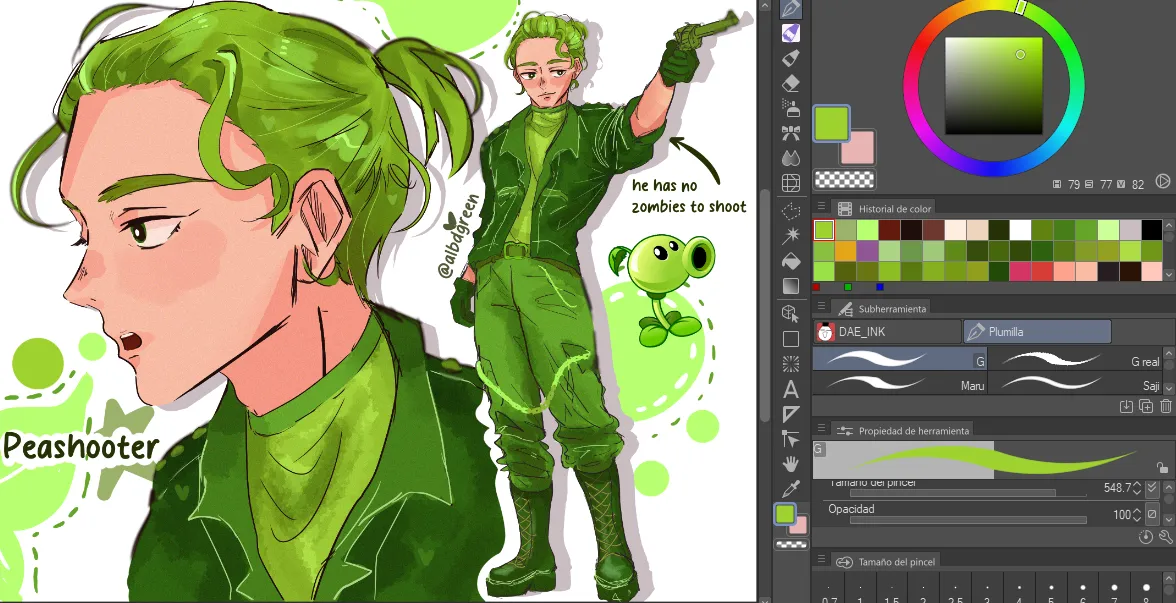Select the Auto select magic wand
The width and height of the screenshot is (1176, 603).
(790, 236)
